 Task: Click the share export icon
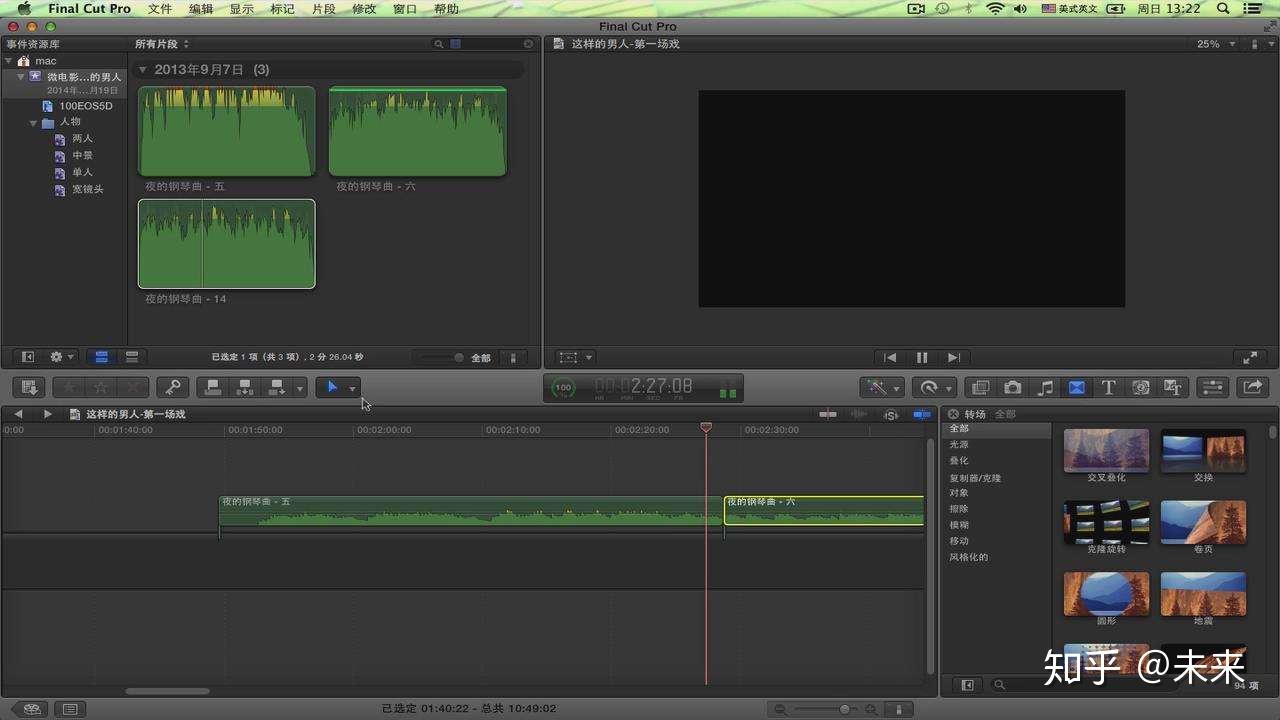tap(1252, 387)
